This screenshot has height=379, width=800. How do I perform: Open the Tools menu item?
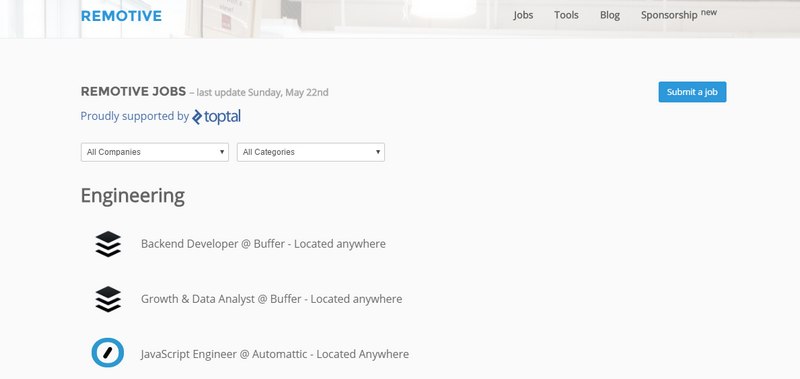tap(566, 15)
